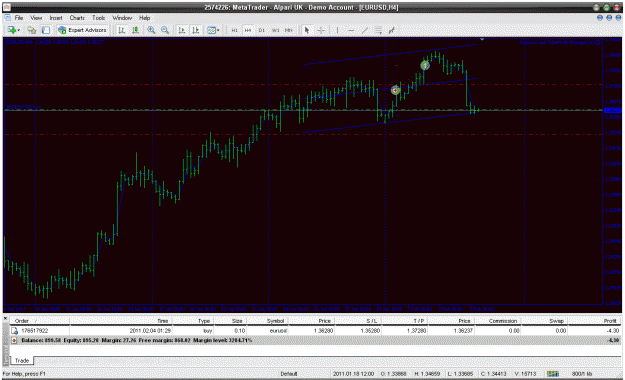Select the D1 timeframe
Image resolution: width=625 pixels, height=380 pixels.
click(261, 30)
